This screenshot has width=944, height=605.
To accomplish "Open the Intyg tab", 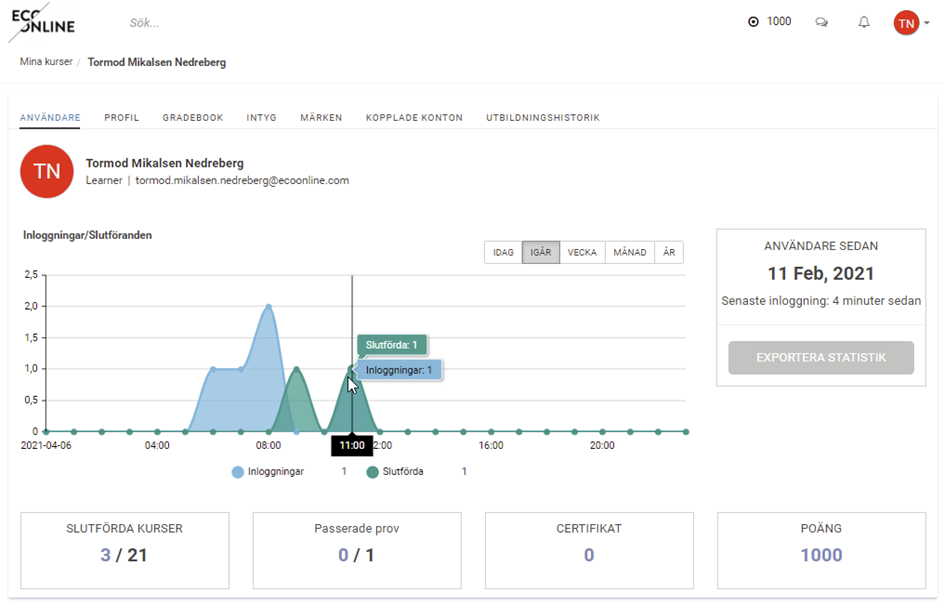I will (261, 117).
